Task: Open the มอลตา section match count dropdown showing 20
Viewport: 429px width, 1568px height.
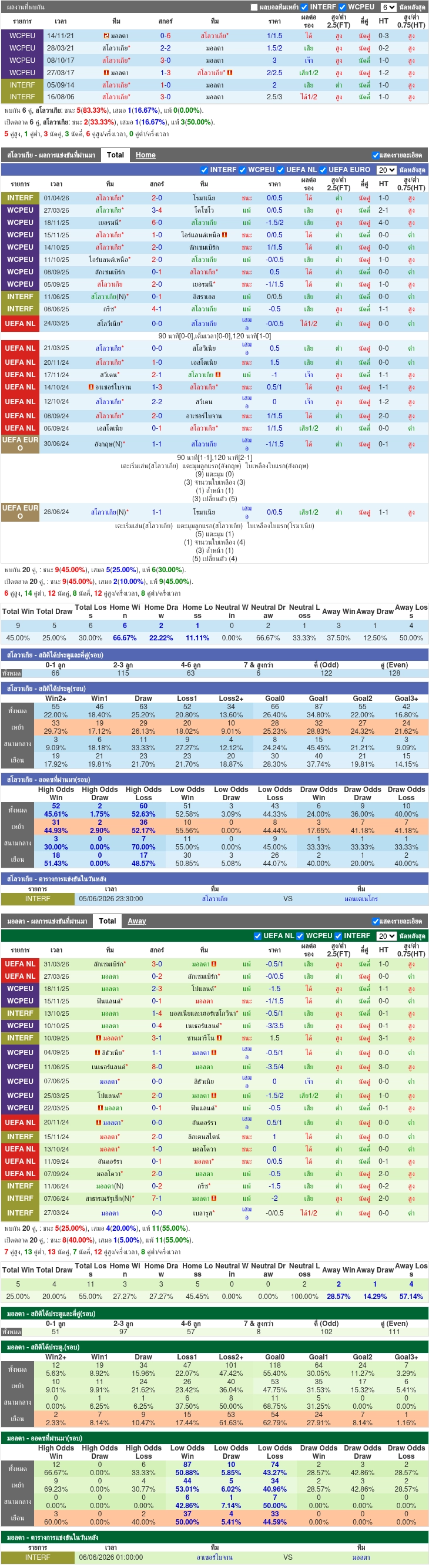Action: coord(387,936)
